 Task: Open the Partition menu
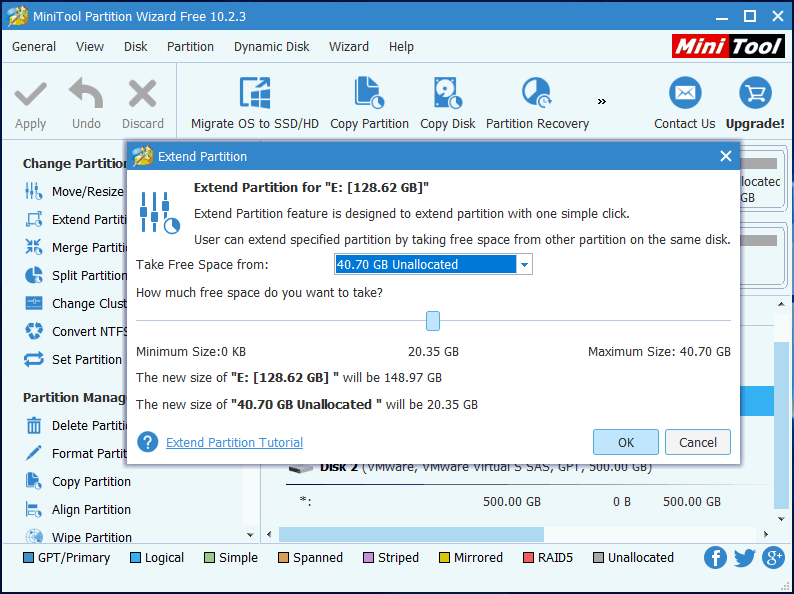[x=190, y=47]
